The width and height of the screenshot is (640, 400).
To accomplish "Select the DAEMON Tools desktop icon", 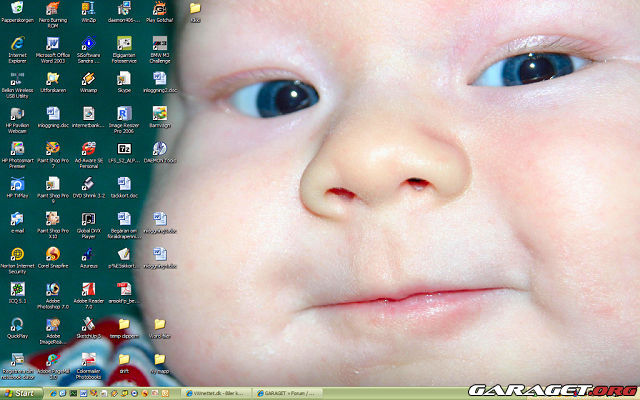I will click(x=159, y=149).
